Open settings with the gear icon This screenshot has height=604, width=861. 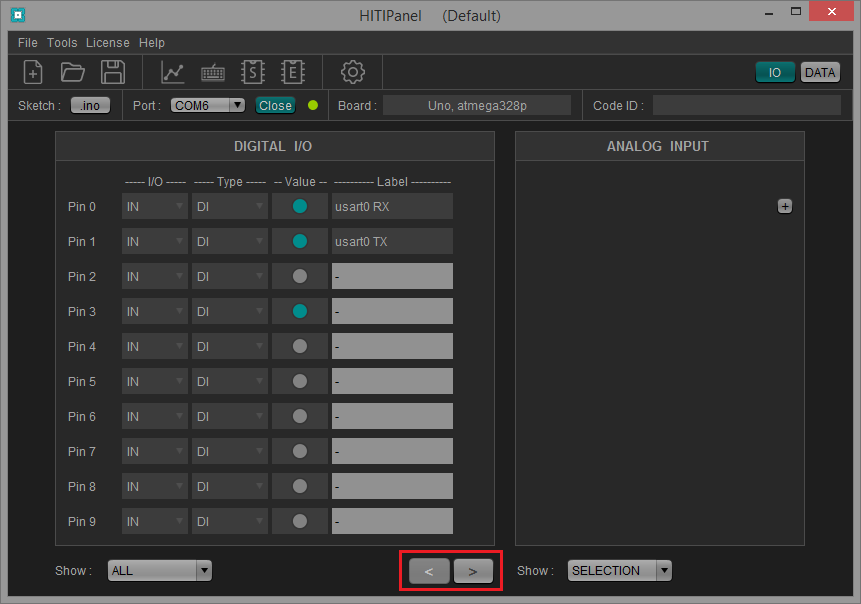point(353,72)
